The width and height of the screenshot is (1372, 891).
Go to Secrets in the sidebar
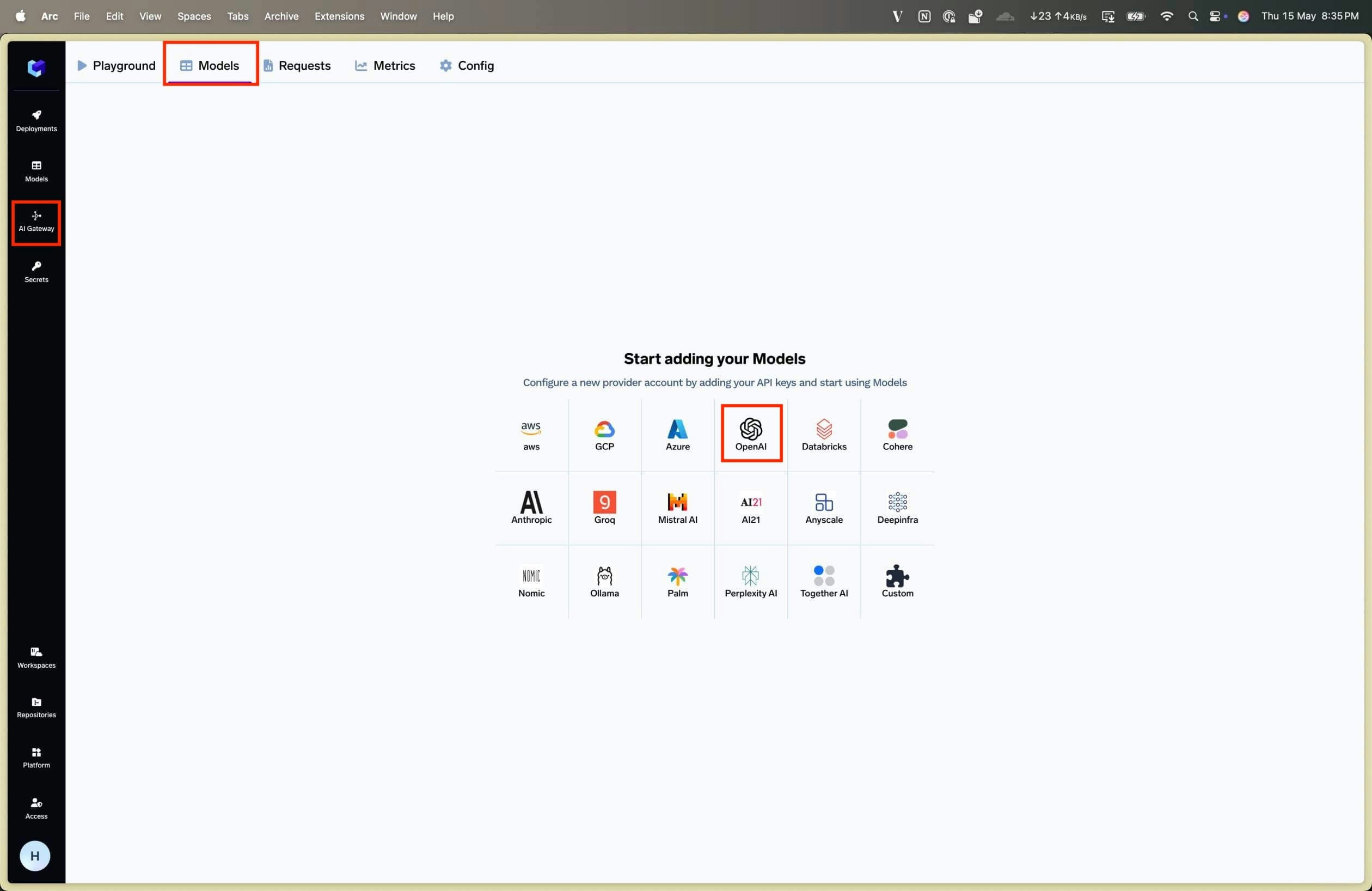pos(36,272)
